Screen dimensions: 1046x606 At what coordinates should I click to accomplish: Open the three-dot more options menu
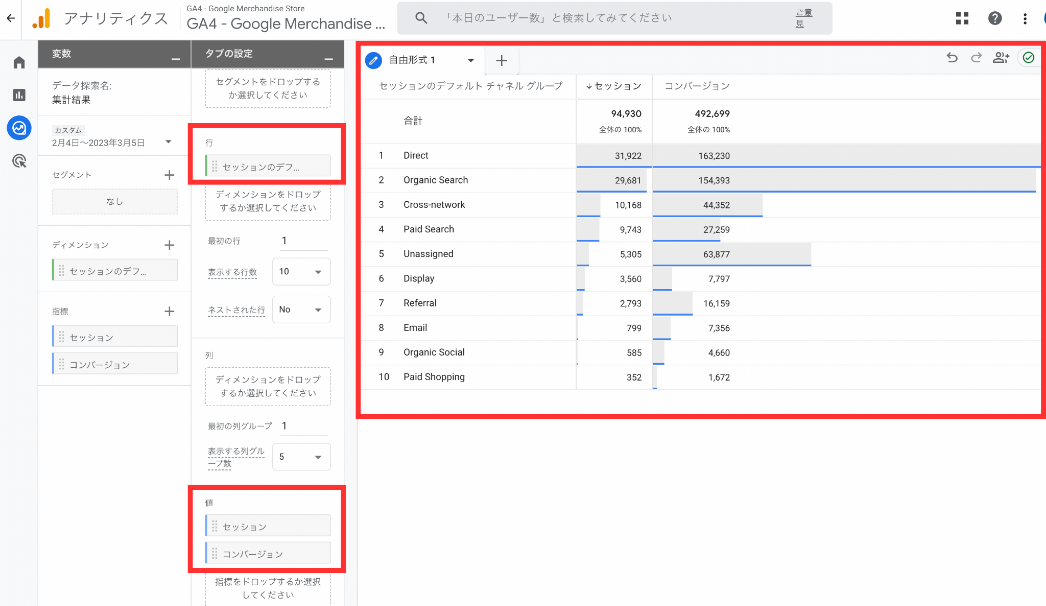tap(1025, 18)
